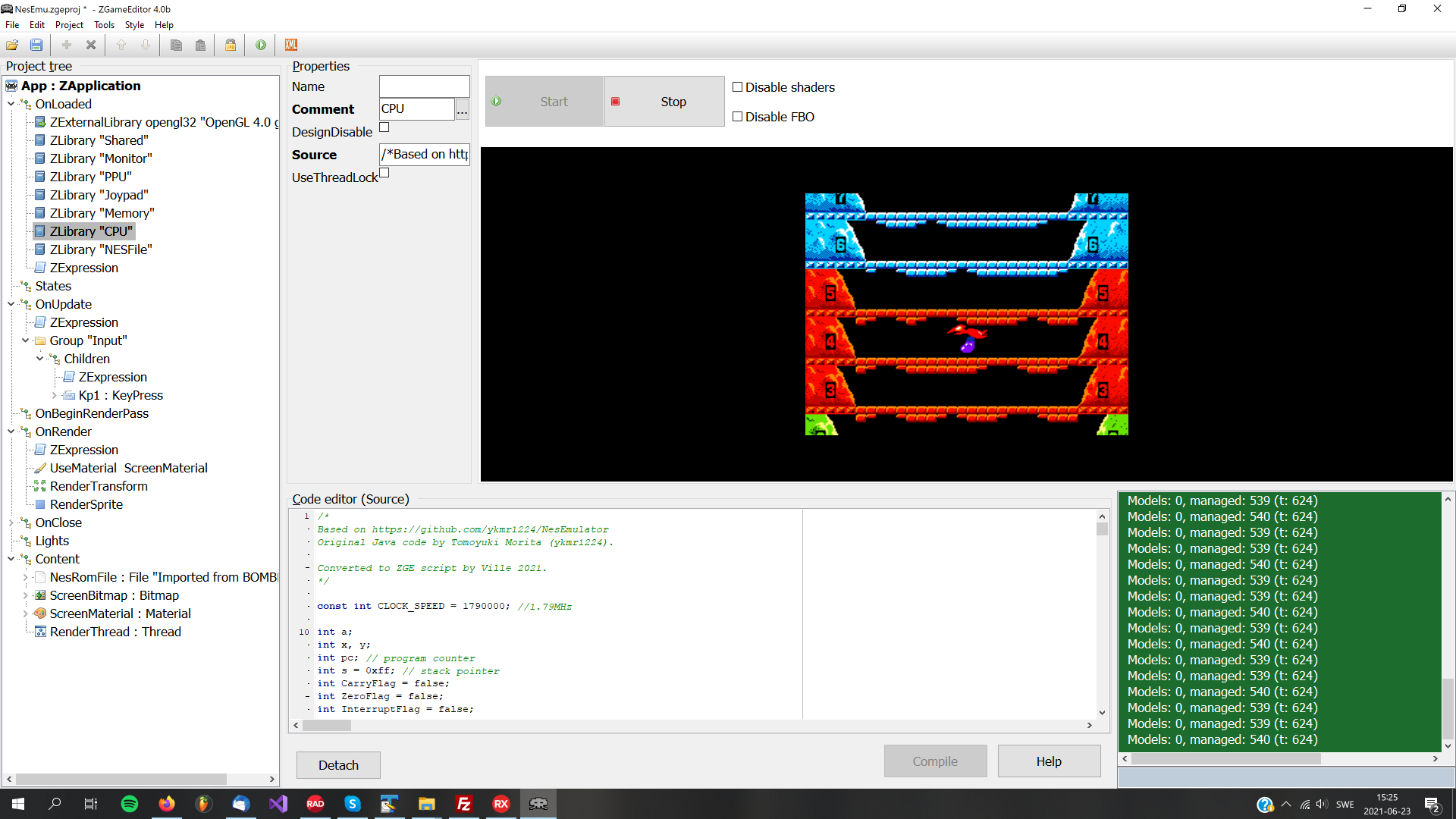Click the Compile button
The width and height of the screenshot is (1456, 819).
coord(935,761)
